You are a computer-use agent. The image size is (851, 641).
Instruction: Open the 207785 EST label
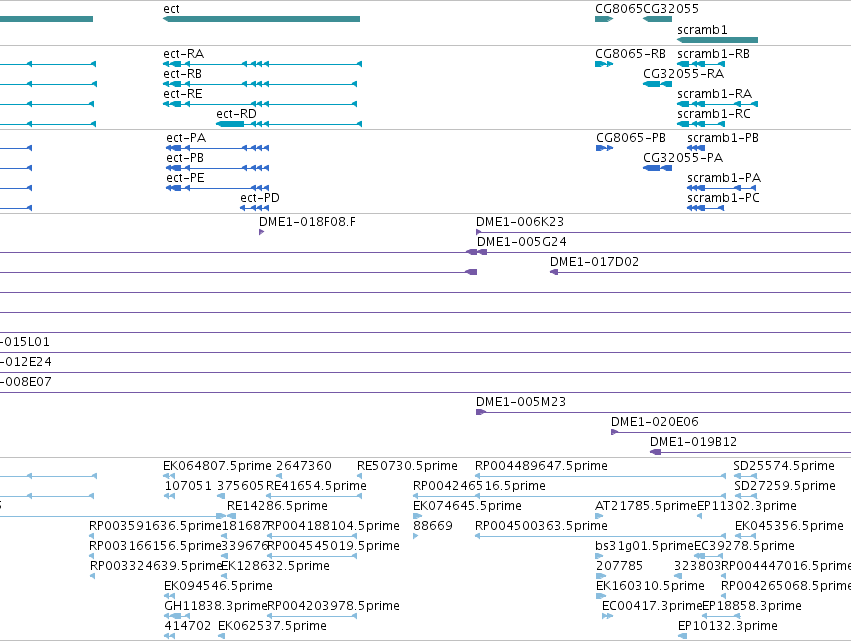pos(619,567)
